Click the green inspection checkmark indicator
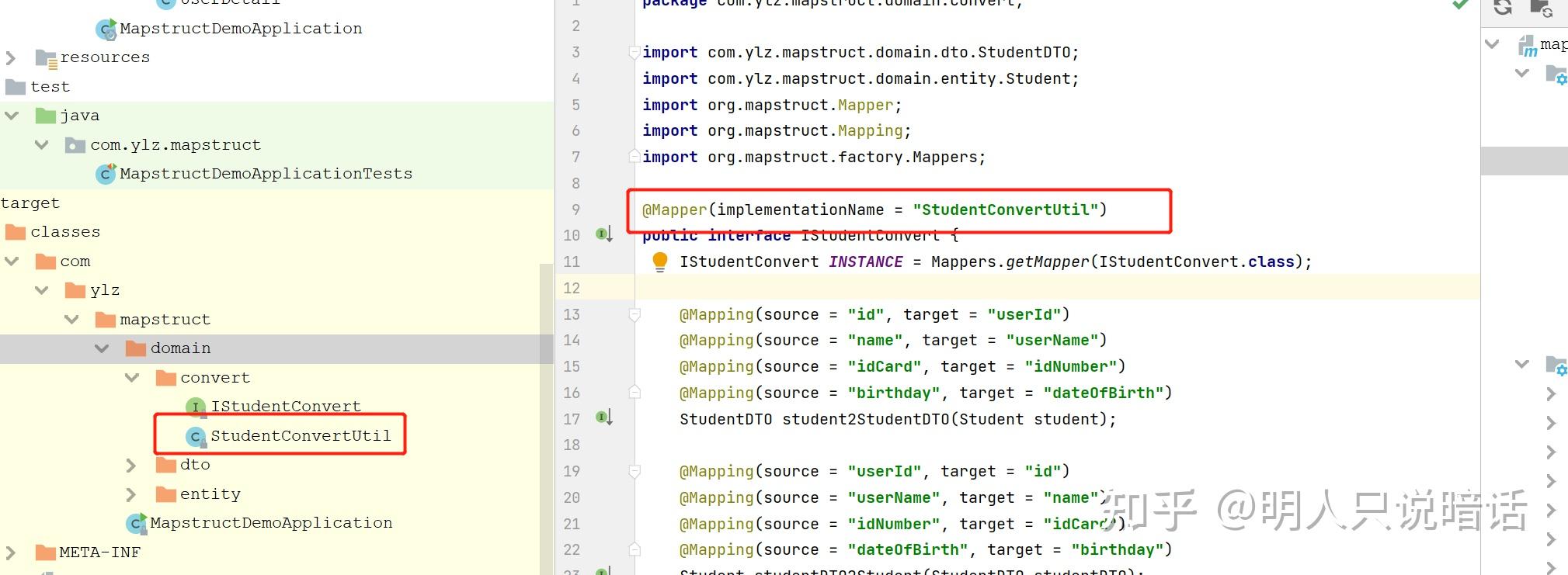 tap(1460, 5)
